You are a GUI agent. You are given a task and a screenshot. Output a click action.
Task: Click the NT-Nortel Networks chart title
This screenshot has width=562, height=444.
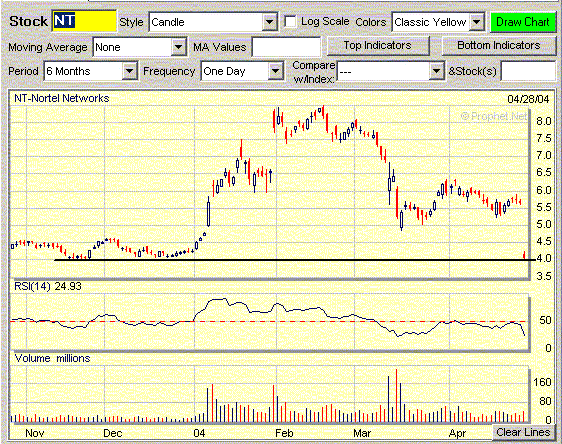61,98
